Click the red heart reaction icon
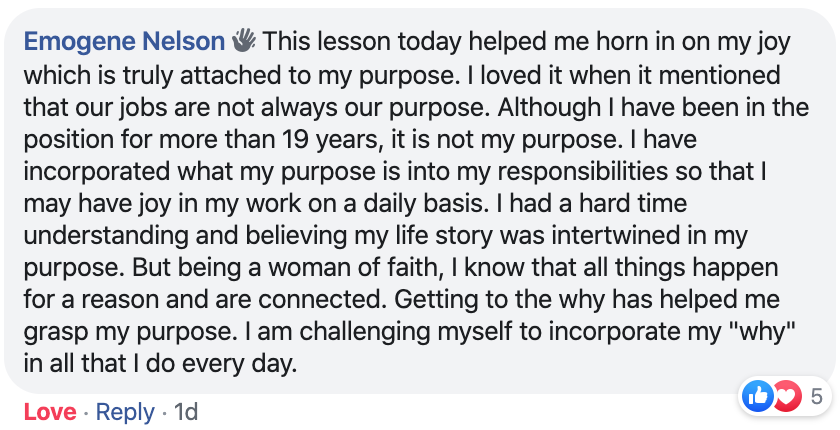 click(785, 397)
